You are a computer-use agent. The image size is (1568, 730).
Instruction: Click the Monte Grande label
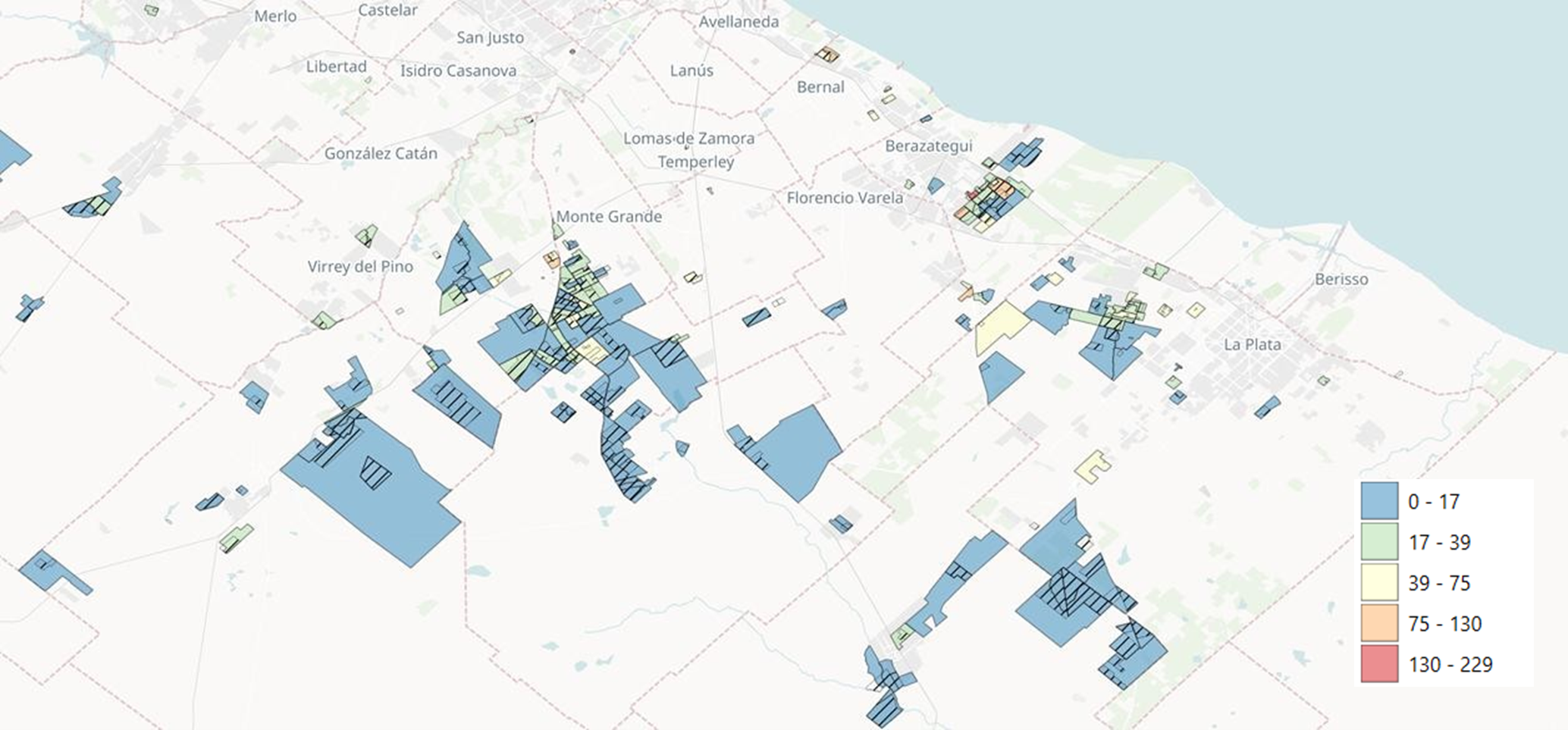(609, 217)
